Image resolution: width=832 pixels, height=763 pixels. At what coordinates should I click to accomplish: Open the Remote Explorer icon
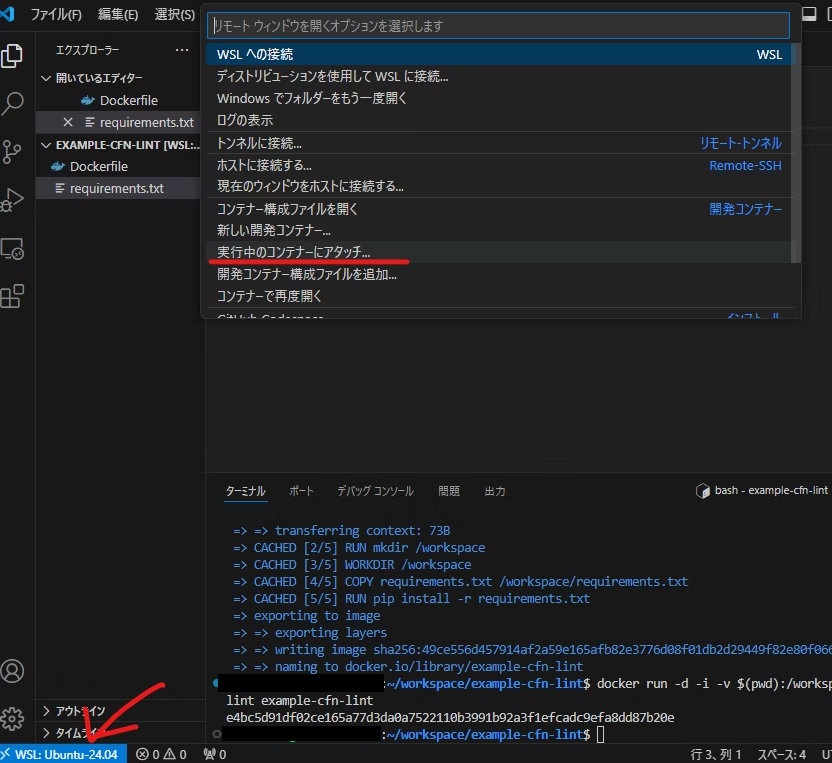12,248
